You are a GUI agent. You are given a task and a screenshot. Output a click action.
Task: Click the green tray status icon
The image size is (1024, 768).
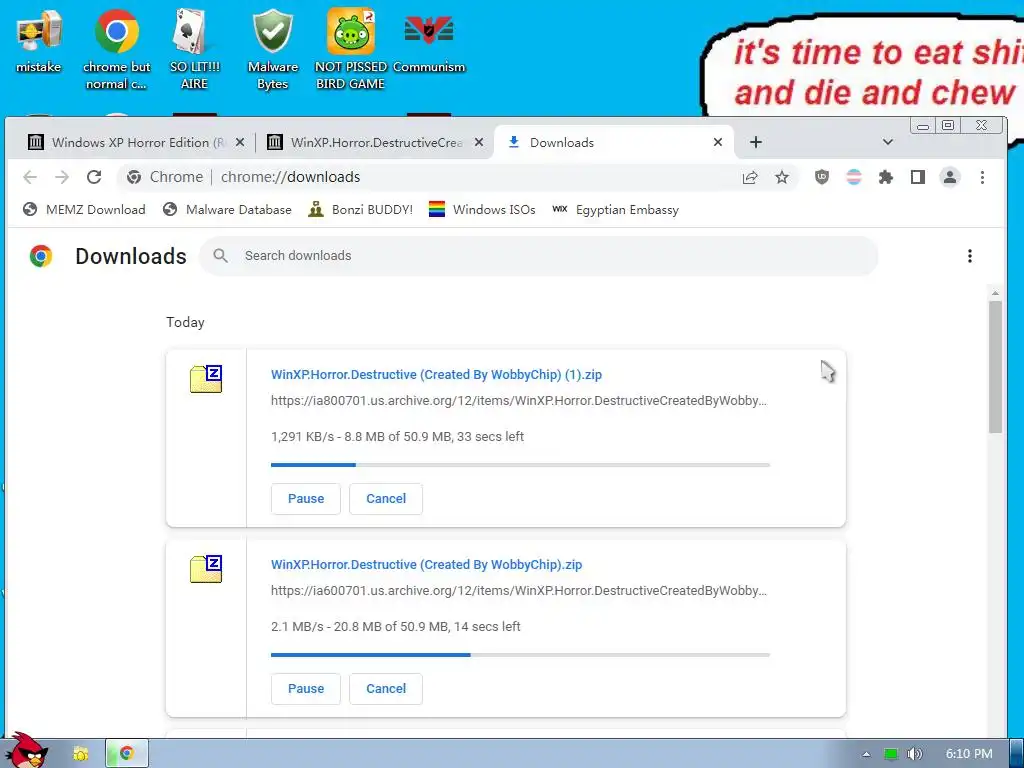891,754
